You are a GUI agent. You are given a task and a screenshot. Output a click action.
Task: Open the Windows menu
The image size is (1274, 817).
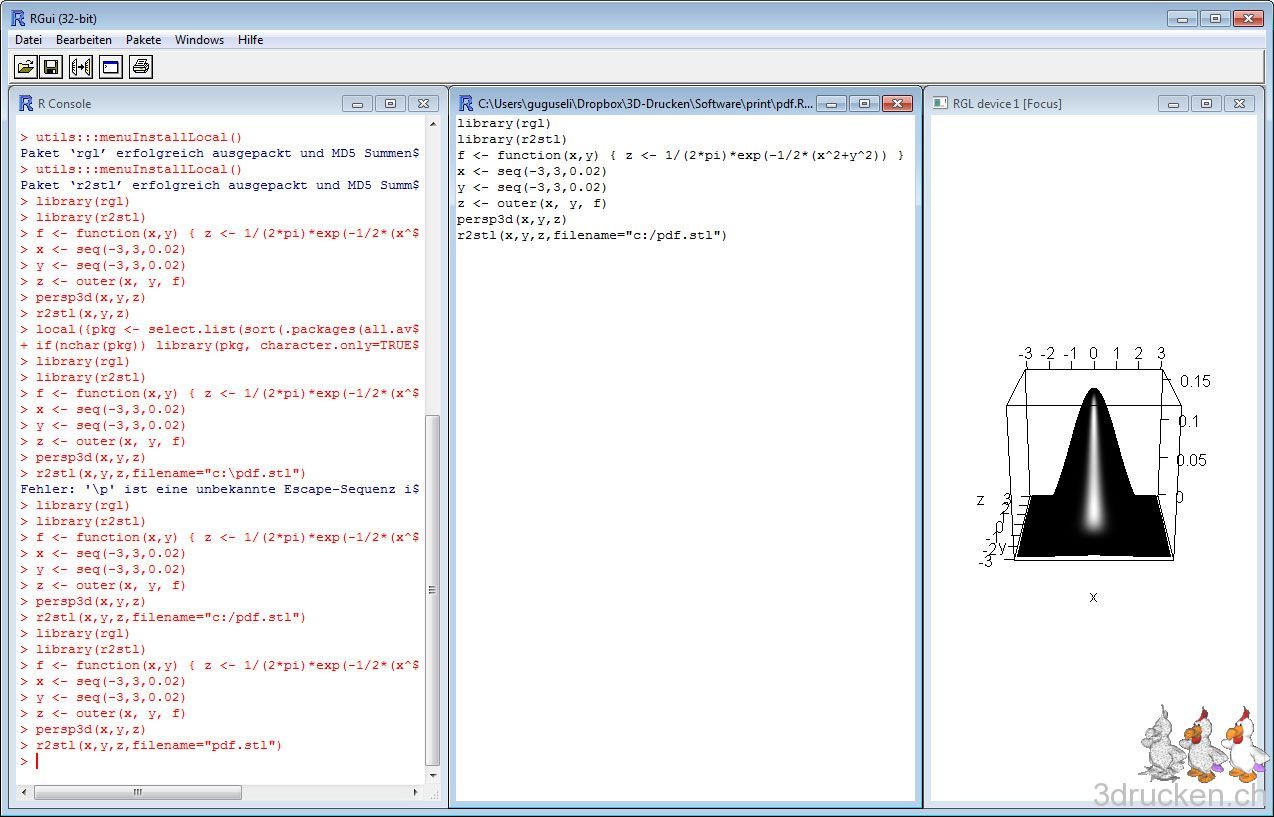coord(199,40)
